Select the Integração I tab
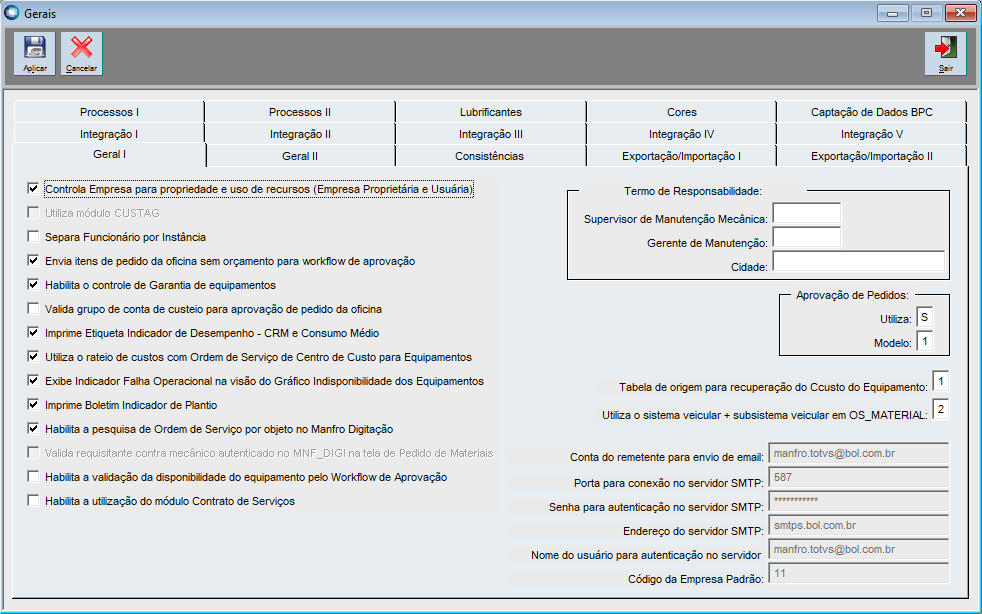The image size is (982, 614). [109, 134]
